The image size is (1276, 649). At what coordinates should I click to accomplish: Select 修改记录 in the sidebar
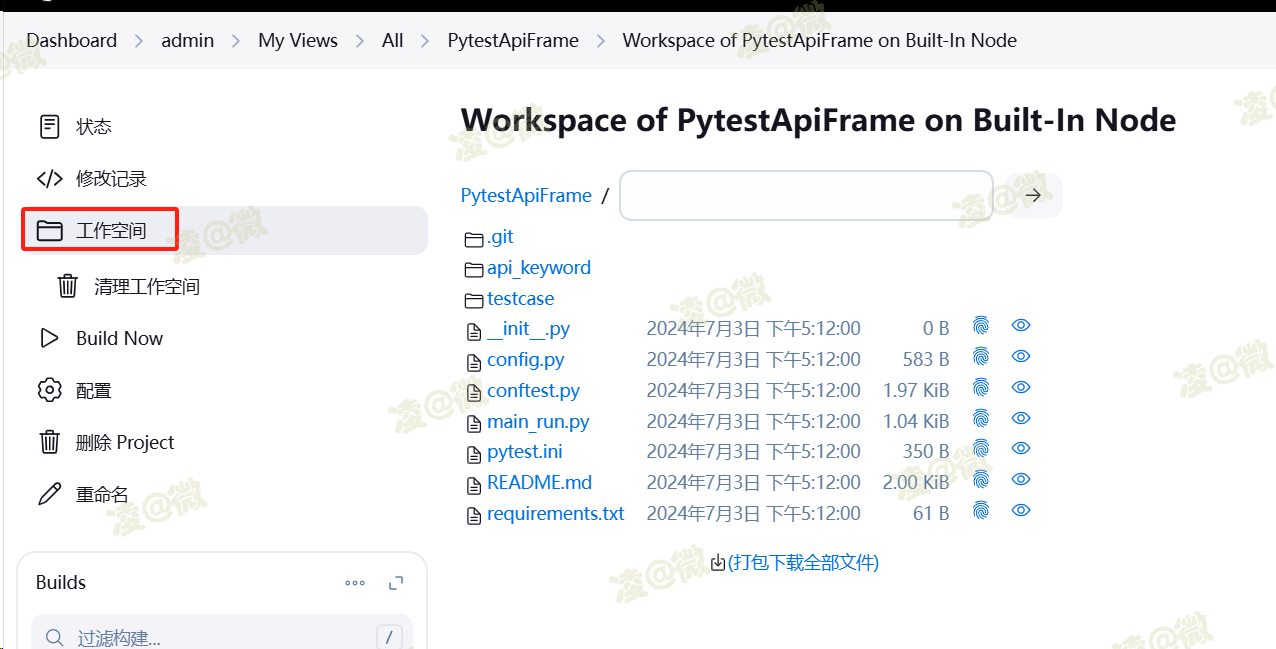click(111, 179)
